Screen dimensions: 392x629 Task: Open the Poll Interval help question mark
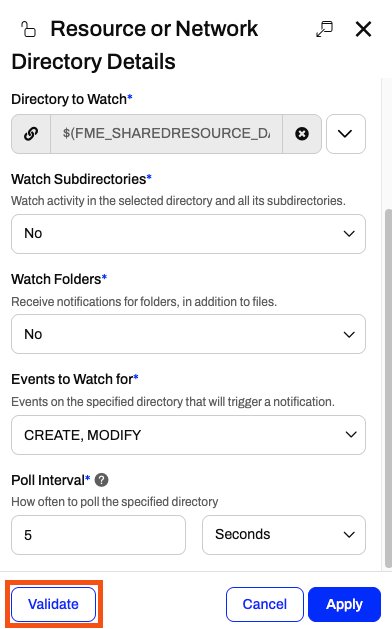tap(102, 480)
